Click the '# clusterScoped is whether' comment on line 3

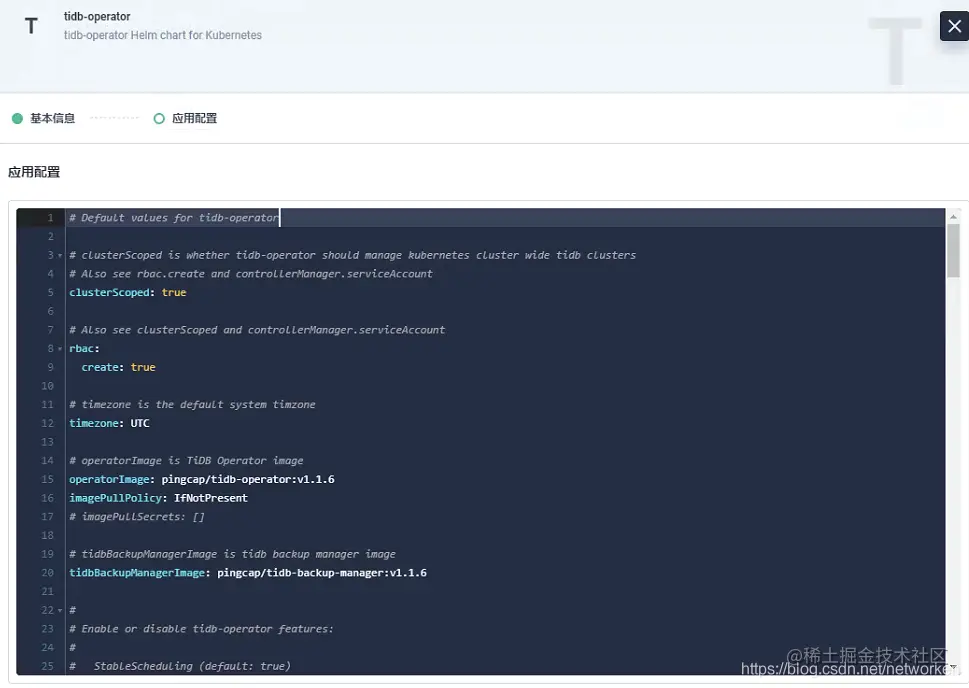[x=352, y=255]
